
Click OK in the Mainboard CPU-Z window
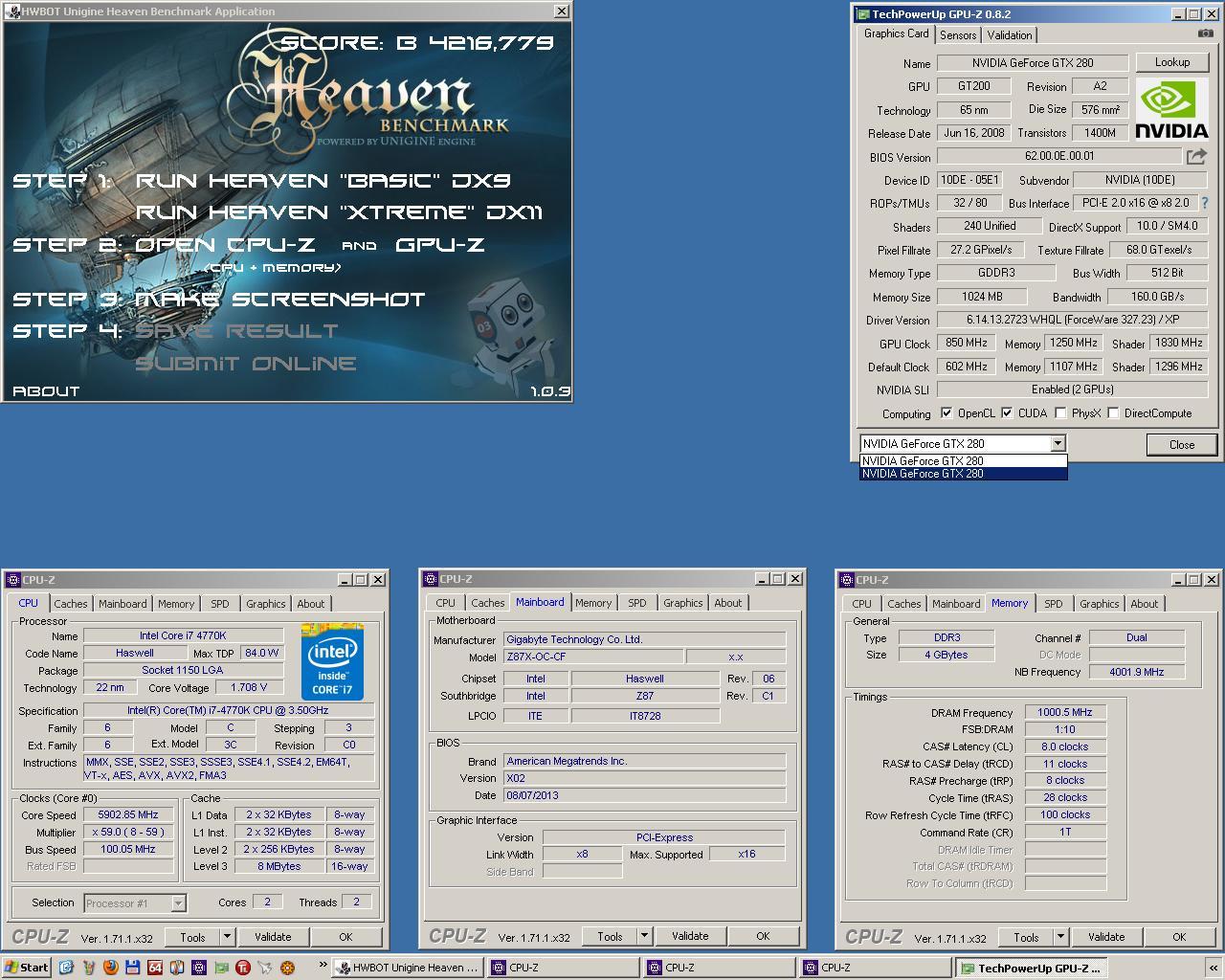click(763, 936)
